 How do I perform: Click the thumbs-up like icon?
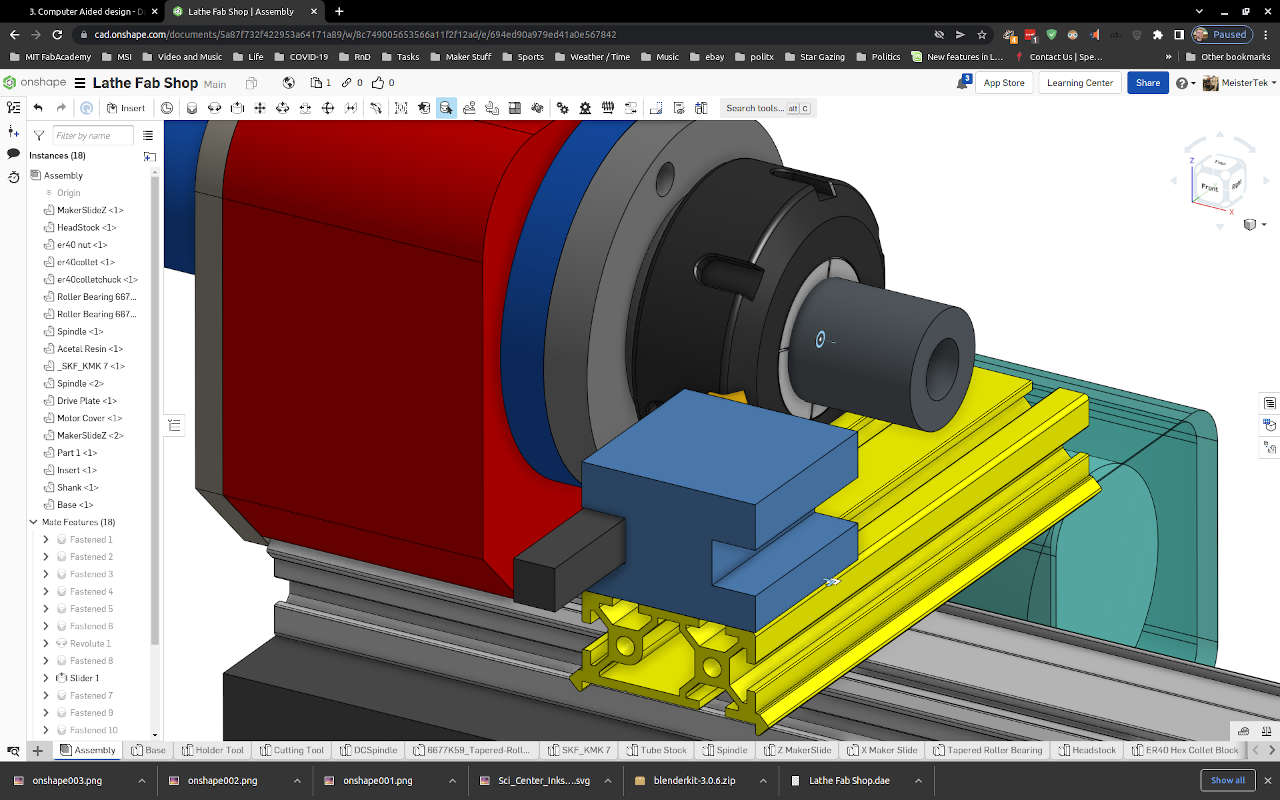tap(378, 83)
